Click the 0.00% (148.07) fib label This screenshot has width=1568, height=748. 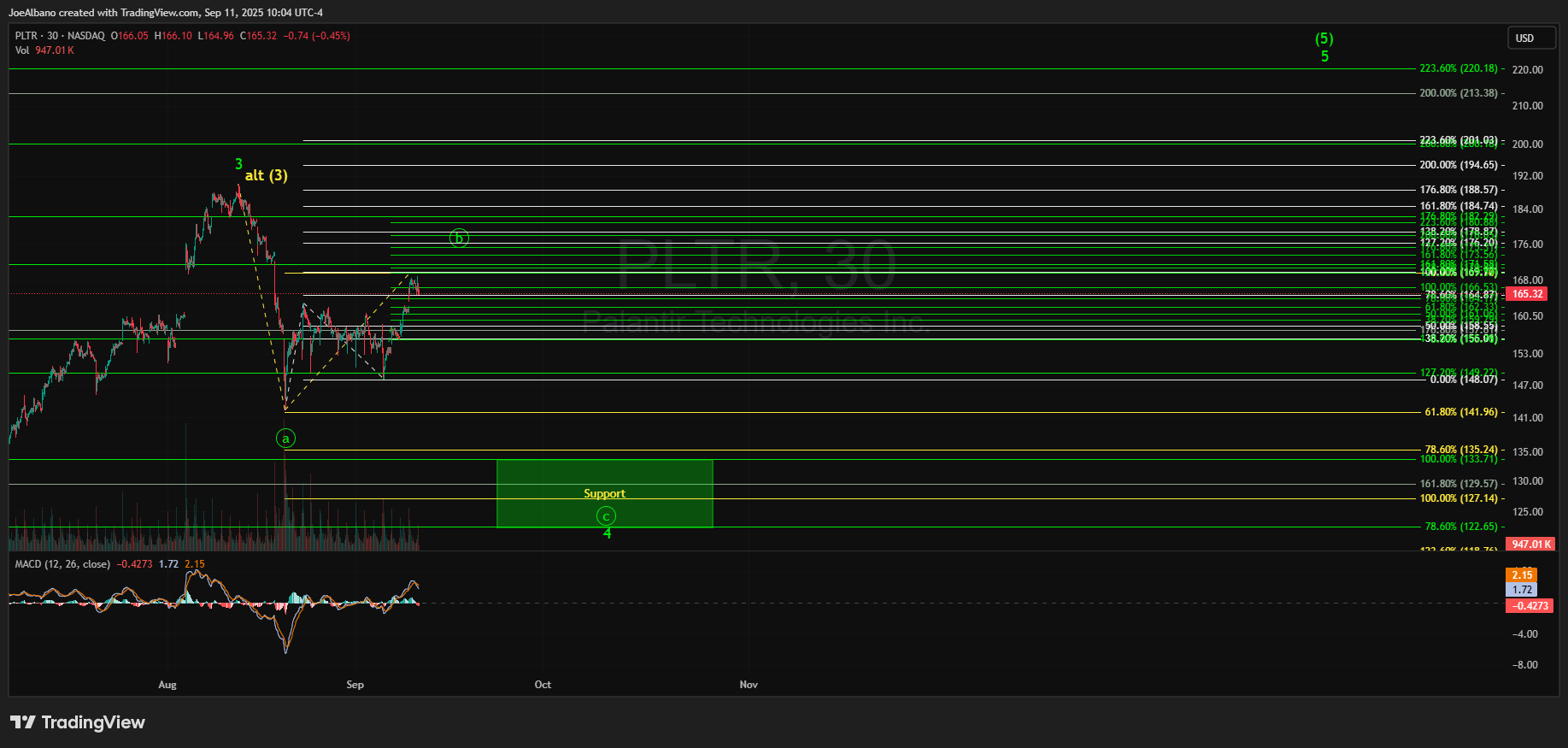pos(1464,379)
